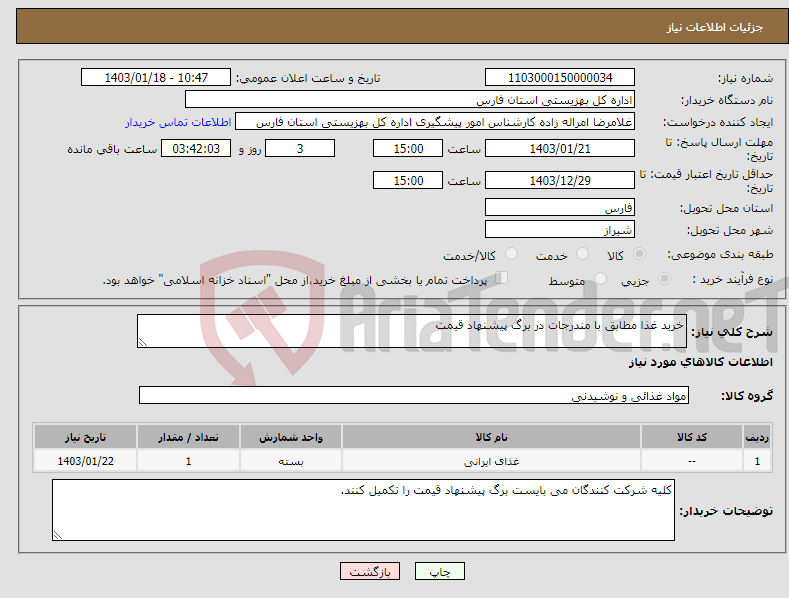
Task: Click the table cell بسته
Action: click(x=291, y=461)
